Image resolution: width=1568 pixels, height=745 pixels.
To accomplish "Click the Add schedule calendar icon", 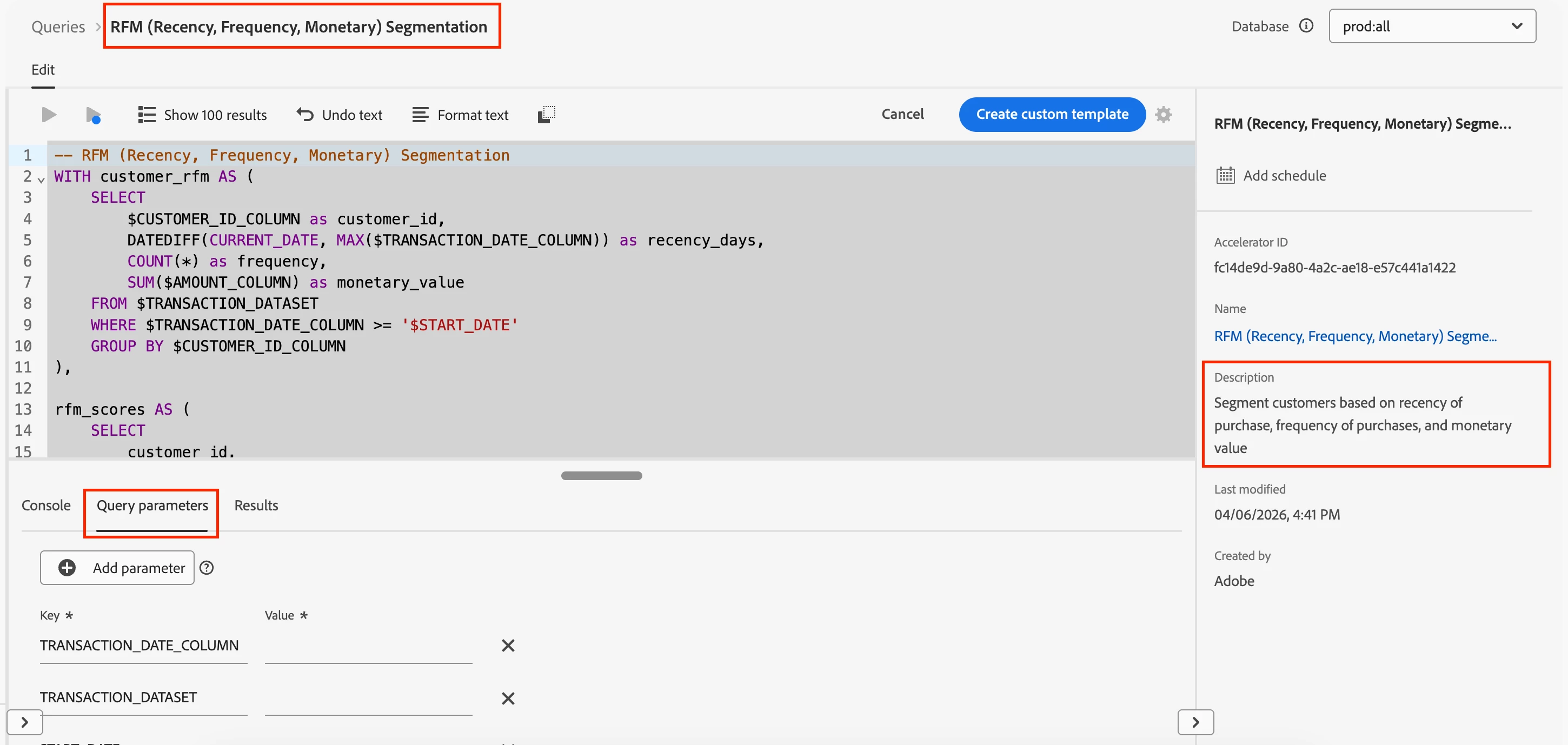I will point(1225,175).
